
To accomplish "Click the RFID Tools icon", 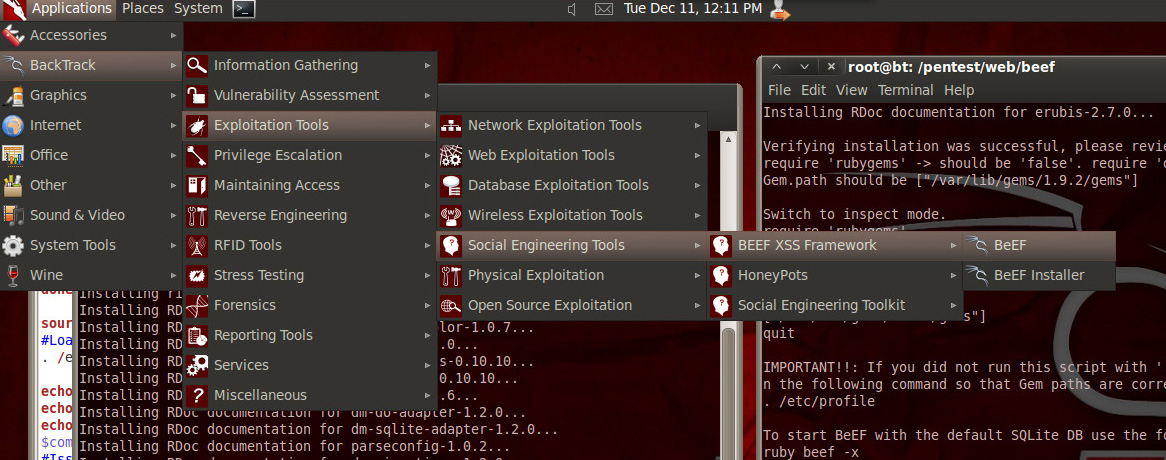I will (x=197, y=246).
